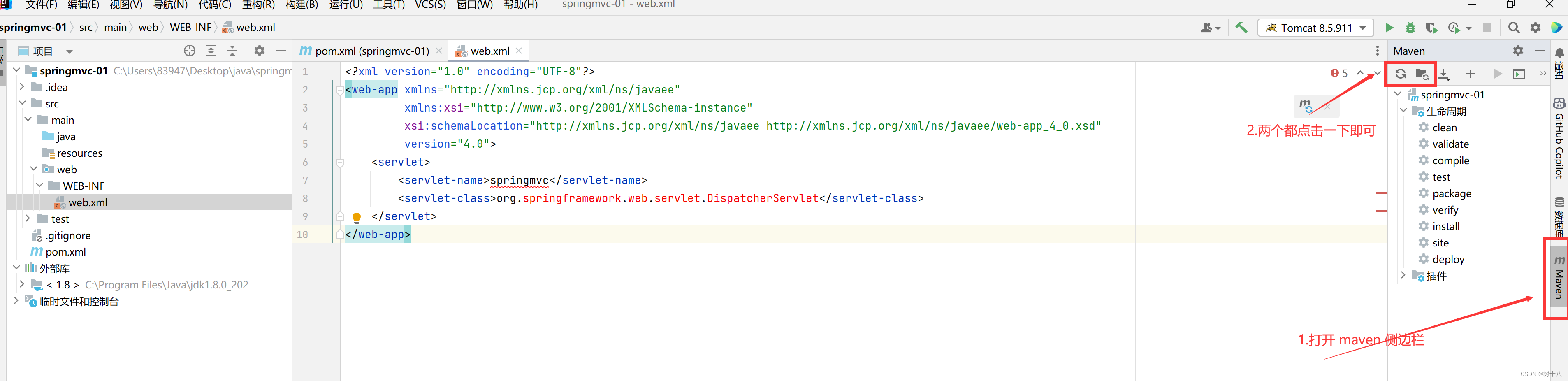The height and width of the screenshot is (381, 1568).
Task: Open the Build (构建) menu
Action: (x=302, y=5)
